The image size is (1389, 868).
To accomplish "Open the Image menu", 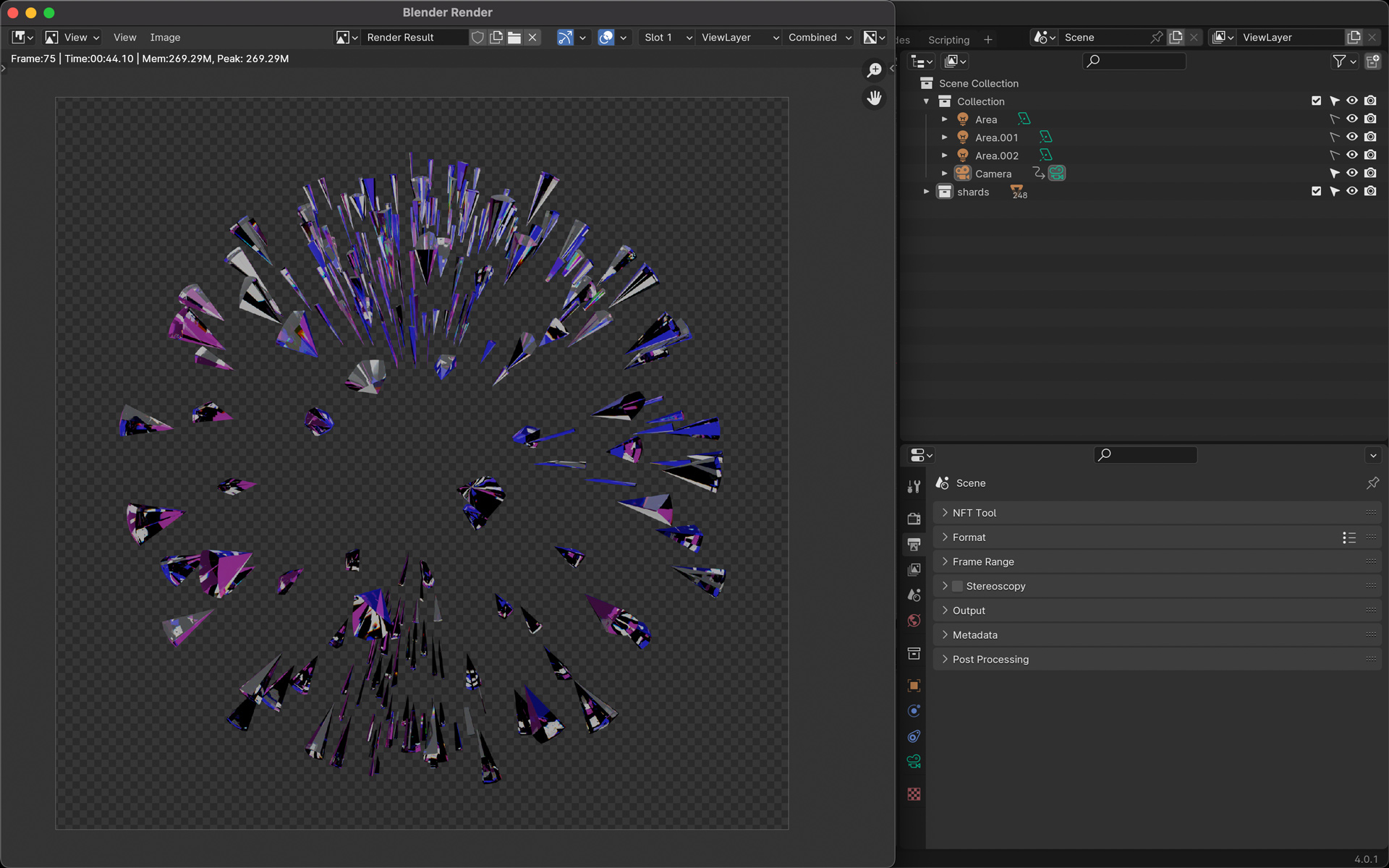I will point(165,37).
